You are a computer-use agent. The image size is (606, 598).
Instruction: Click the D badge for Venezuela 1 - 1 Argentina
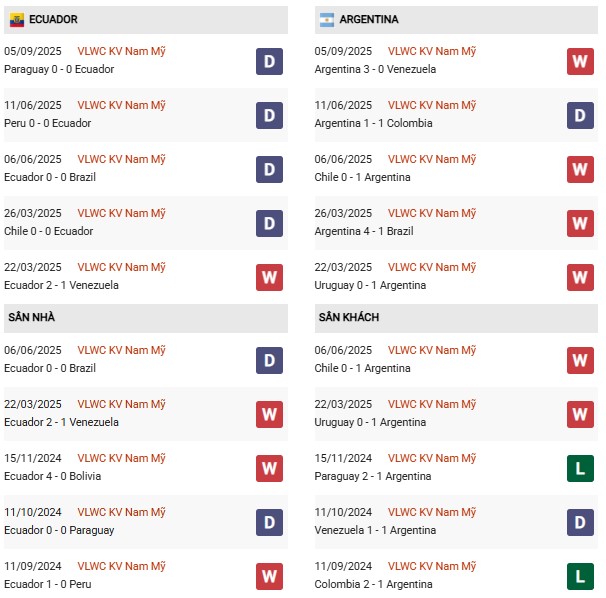[x=580, y=522]
